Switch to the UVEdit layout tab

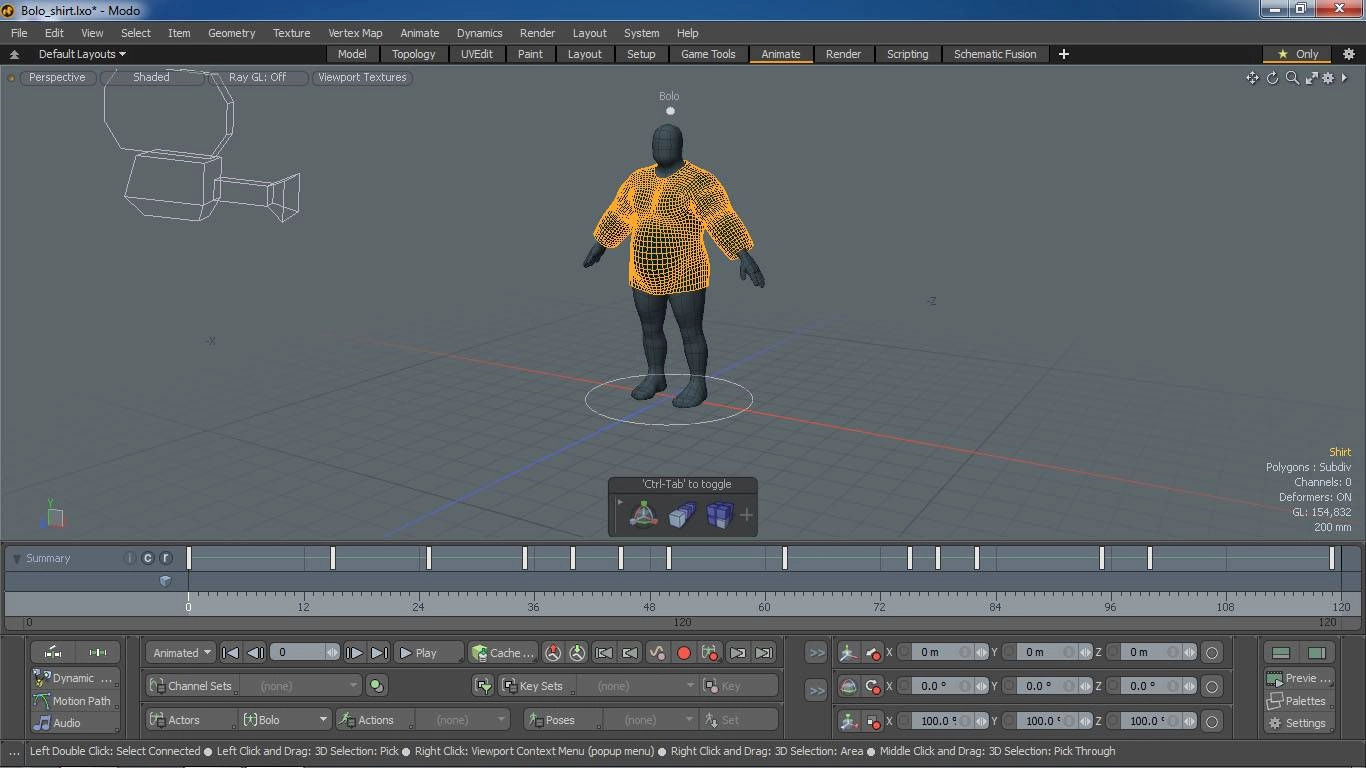[476, 54]
